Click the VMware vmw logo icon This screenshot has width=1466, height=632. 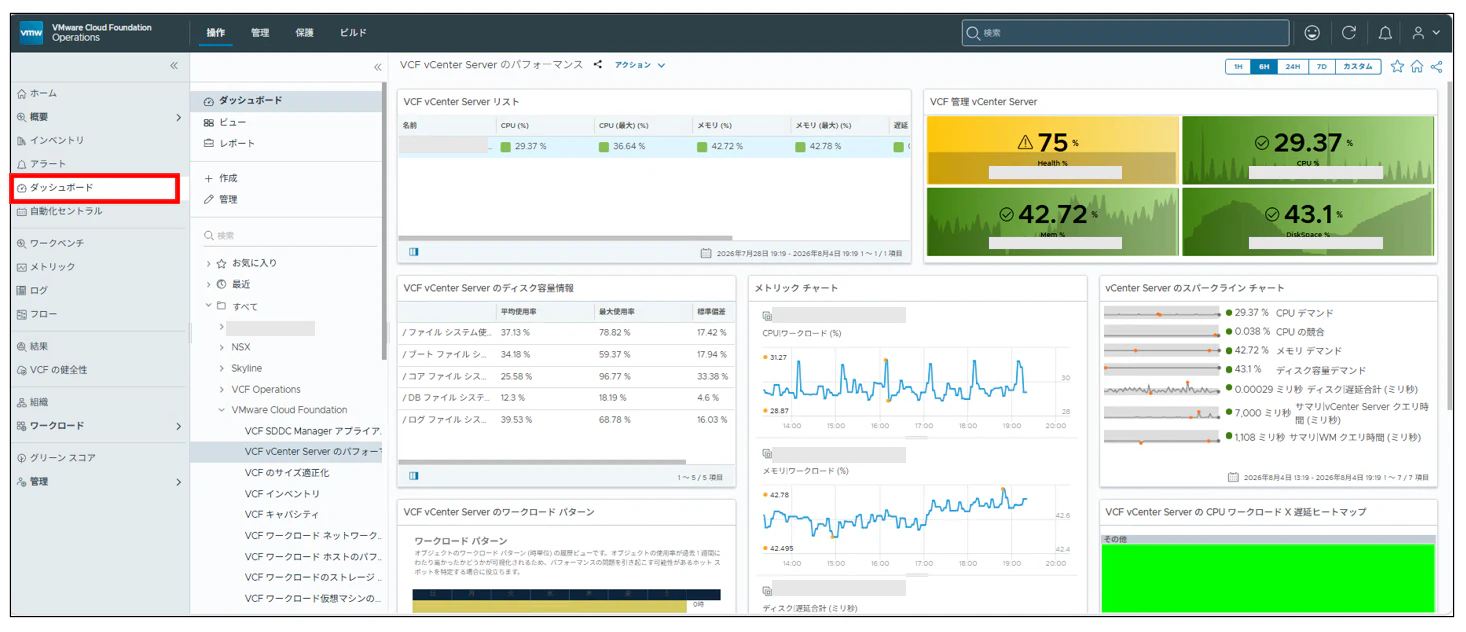pos(31,33)
